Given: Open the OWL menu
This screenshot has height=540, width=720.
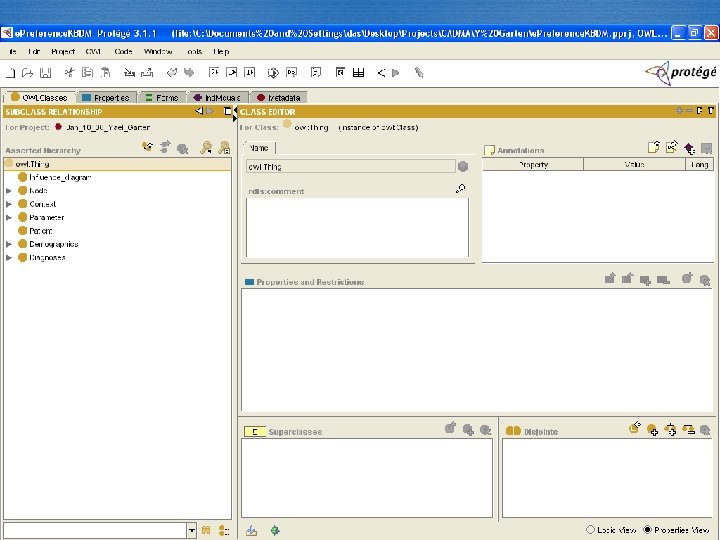Looking at the screenshot, I should pyautogui.click(x=93, y=51).
